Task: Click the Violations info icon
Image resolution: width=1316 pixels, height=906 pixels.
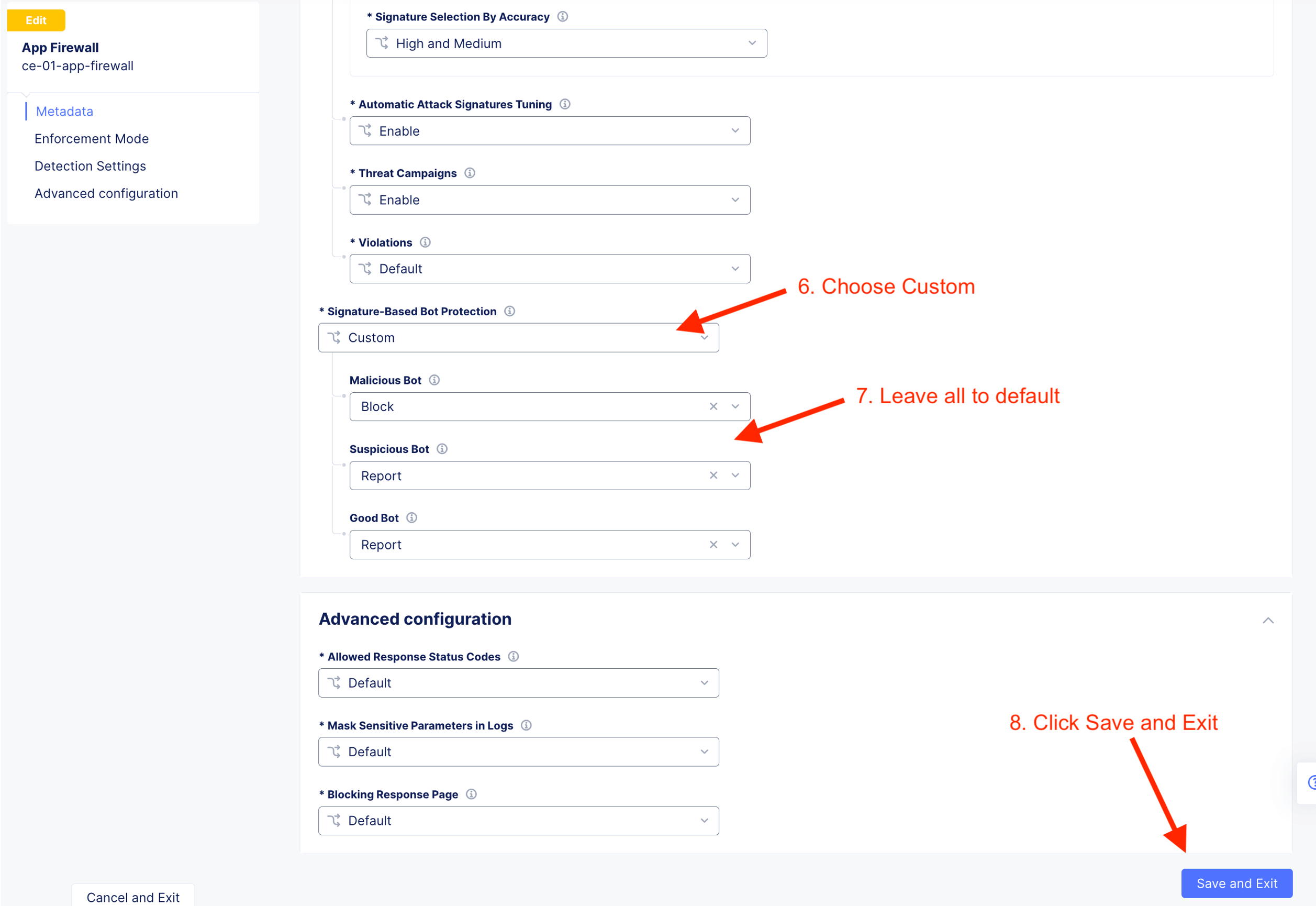Action: (425, 242)
